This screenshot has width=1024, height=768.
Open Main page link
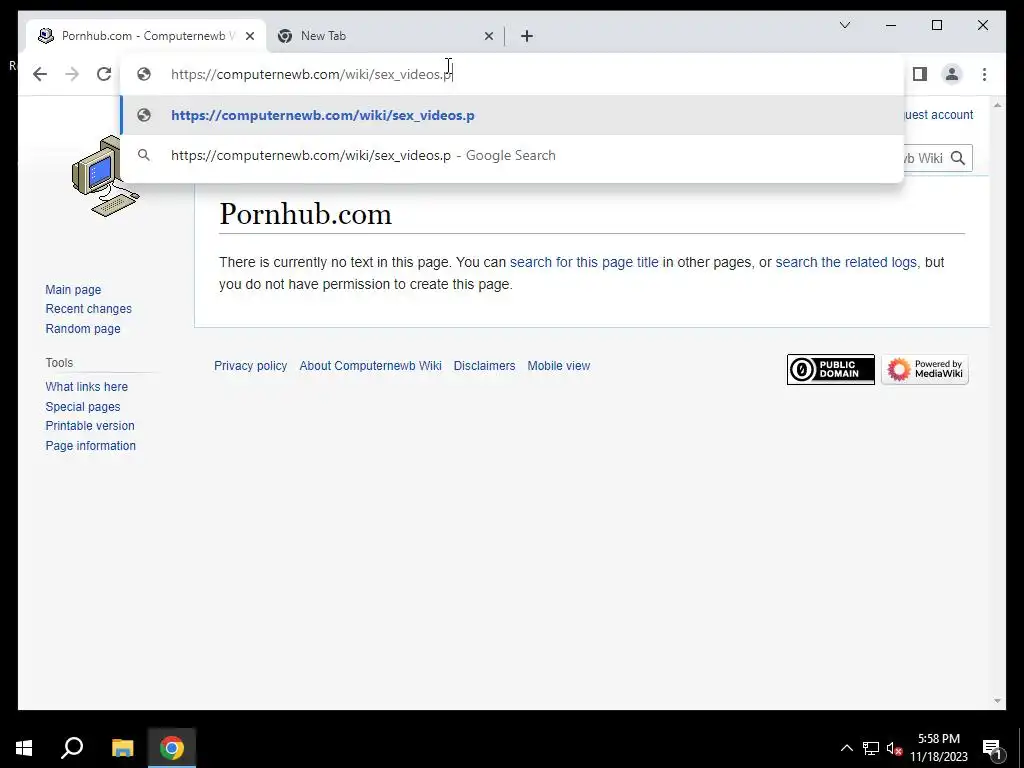coord(73,289)
